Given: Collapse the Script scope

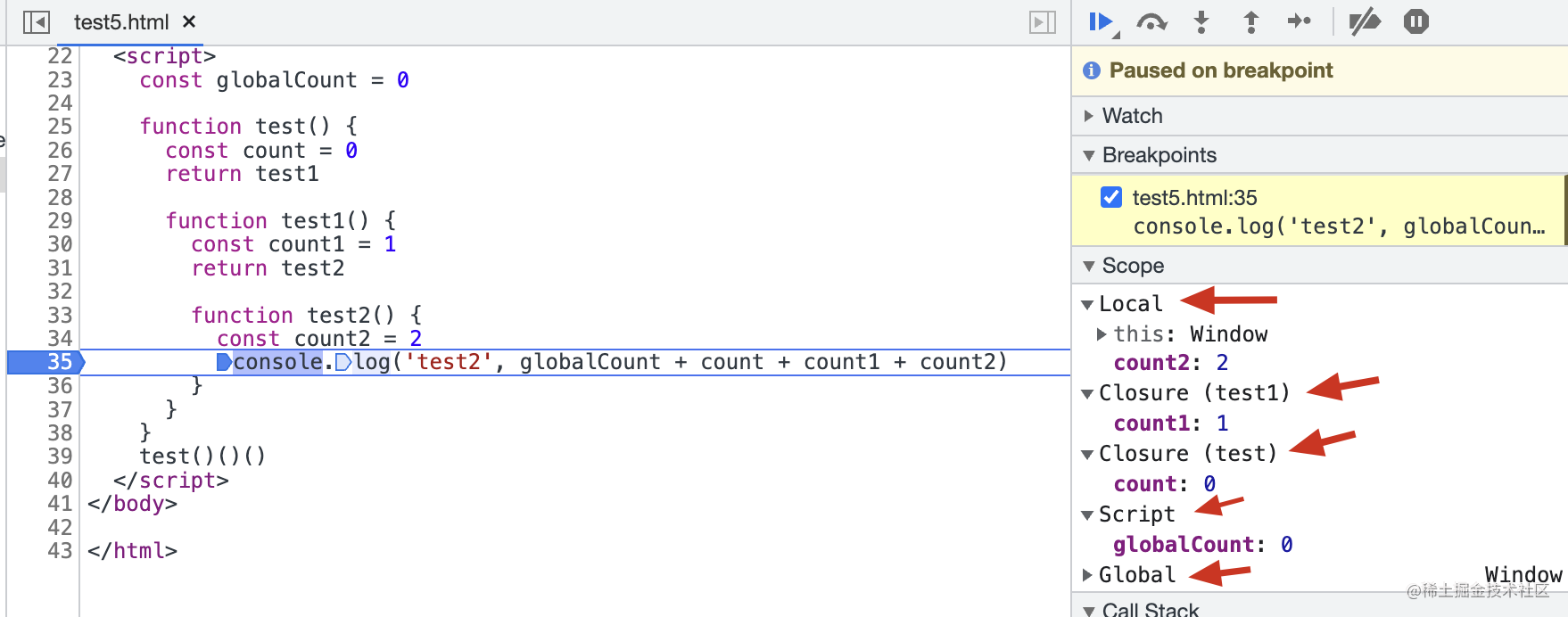Looking at the screenshot, I should (x=1087, y=515).
